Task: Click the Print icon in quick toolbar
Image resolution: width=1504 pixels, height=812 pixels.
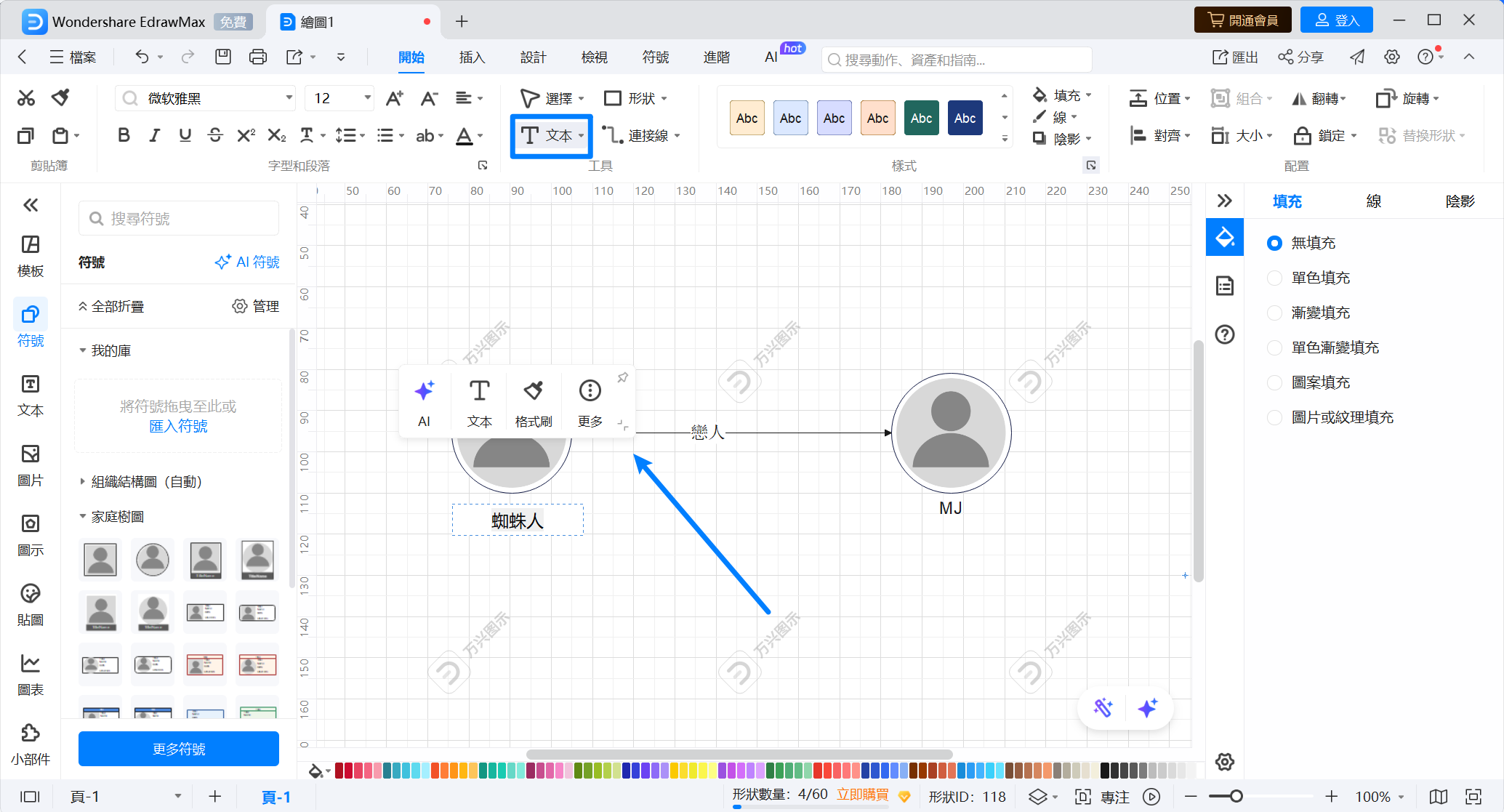Action: pos(258,57)
